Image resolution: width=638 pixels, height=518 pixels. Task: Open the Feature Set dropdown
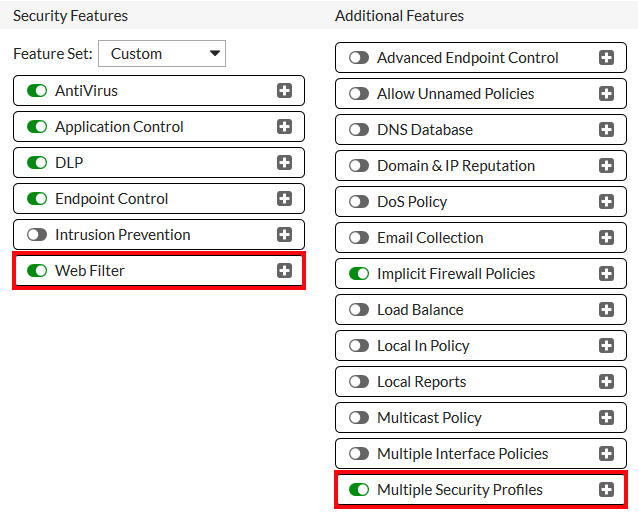point(162,54)
